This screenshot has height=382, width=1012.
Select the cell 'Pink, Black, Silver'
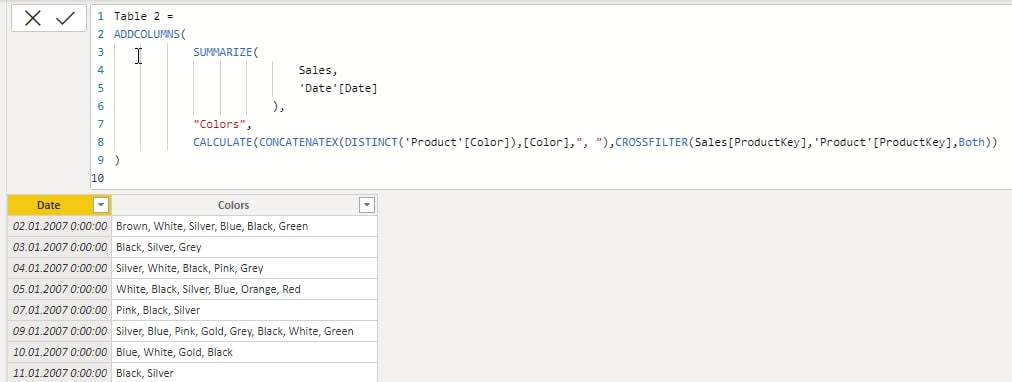pos(244,310)
